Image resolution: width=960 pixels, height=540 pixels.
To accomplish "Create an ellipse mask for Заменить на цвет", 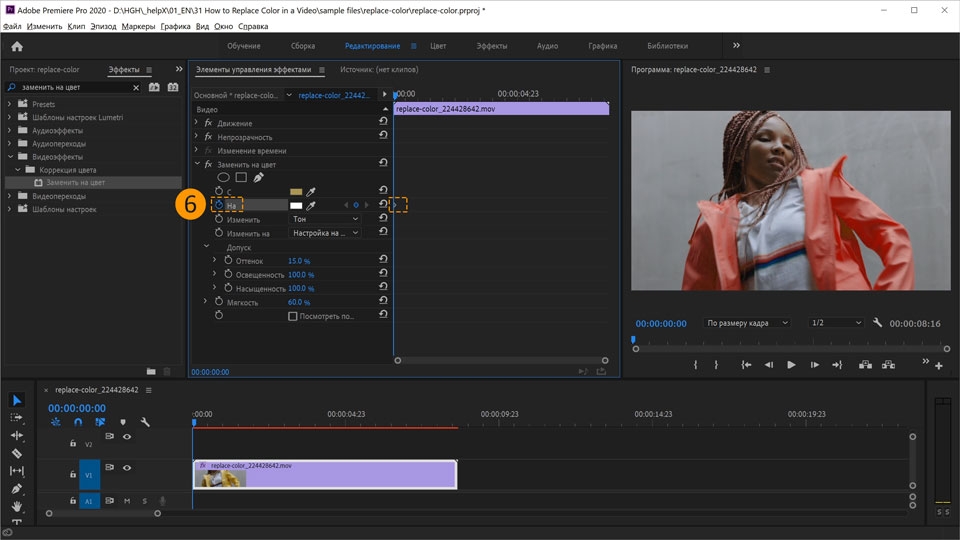I will [223, 177].
